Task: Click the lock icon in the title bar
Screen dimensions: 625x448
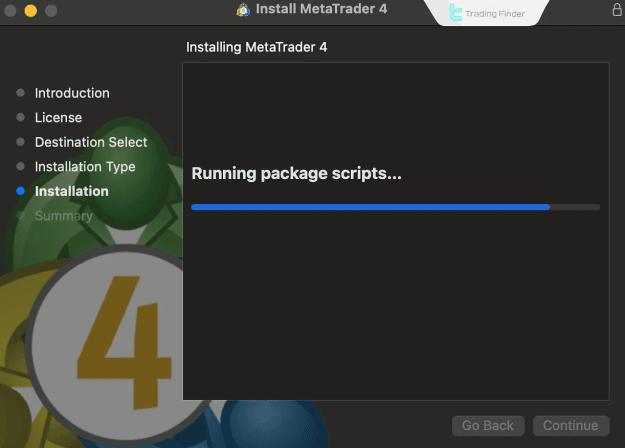Action: tap(617, 10)
